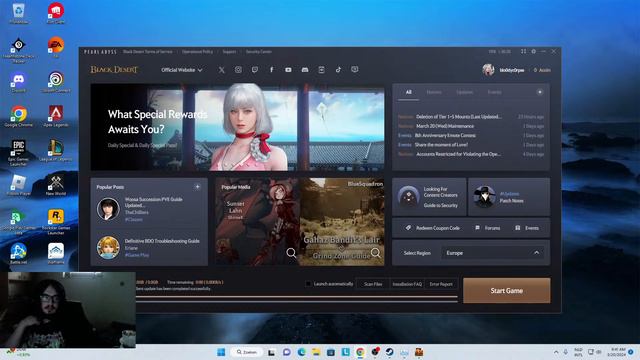
Task: Show hidden icons chevron in system tray
Action: [556, 352]
